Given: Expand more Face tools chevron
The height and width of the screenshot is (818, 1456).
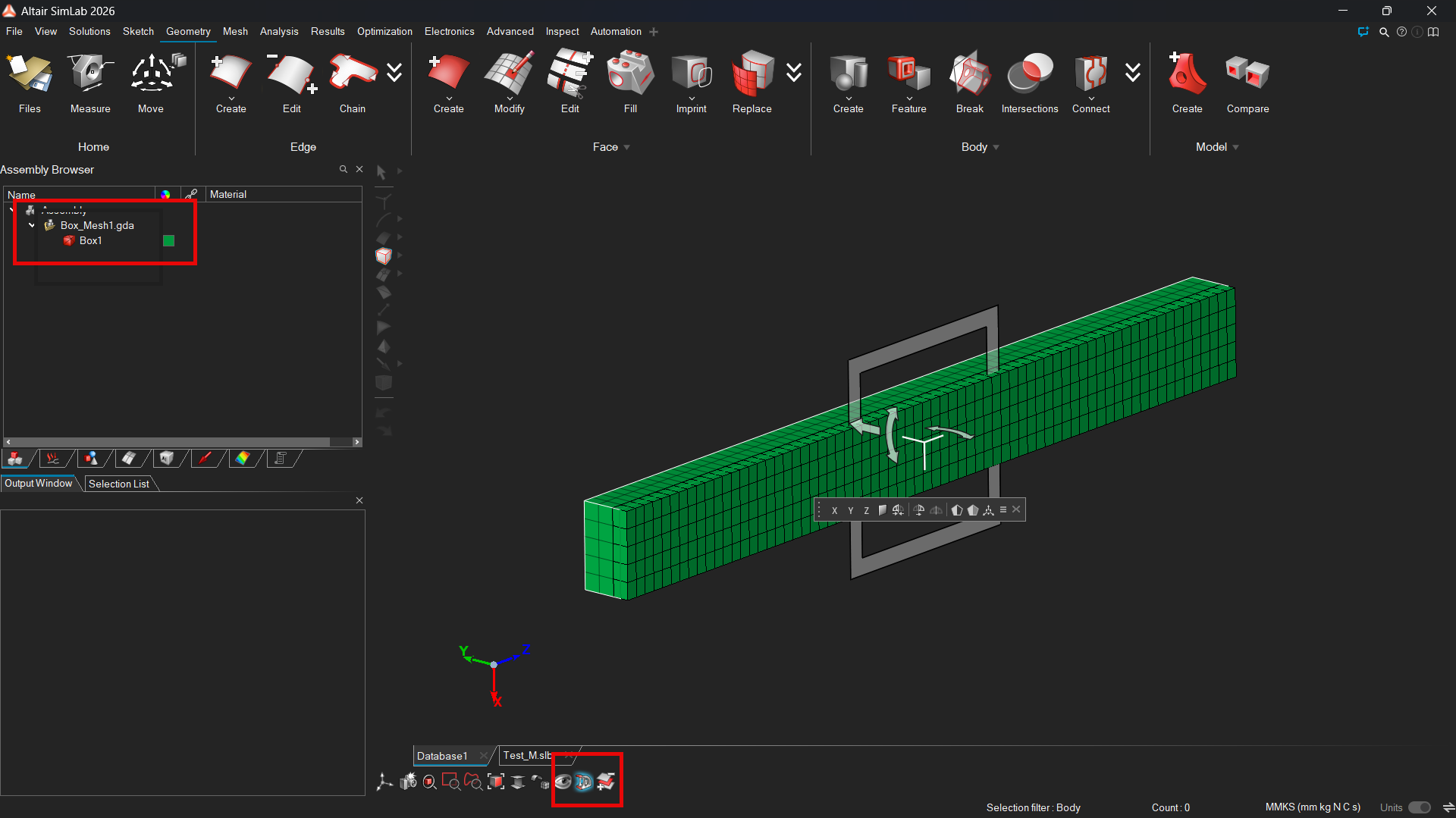Looking at the screenshot, I should coord(794,73).
